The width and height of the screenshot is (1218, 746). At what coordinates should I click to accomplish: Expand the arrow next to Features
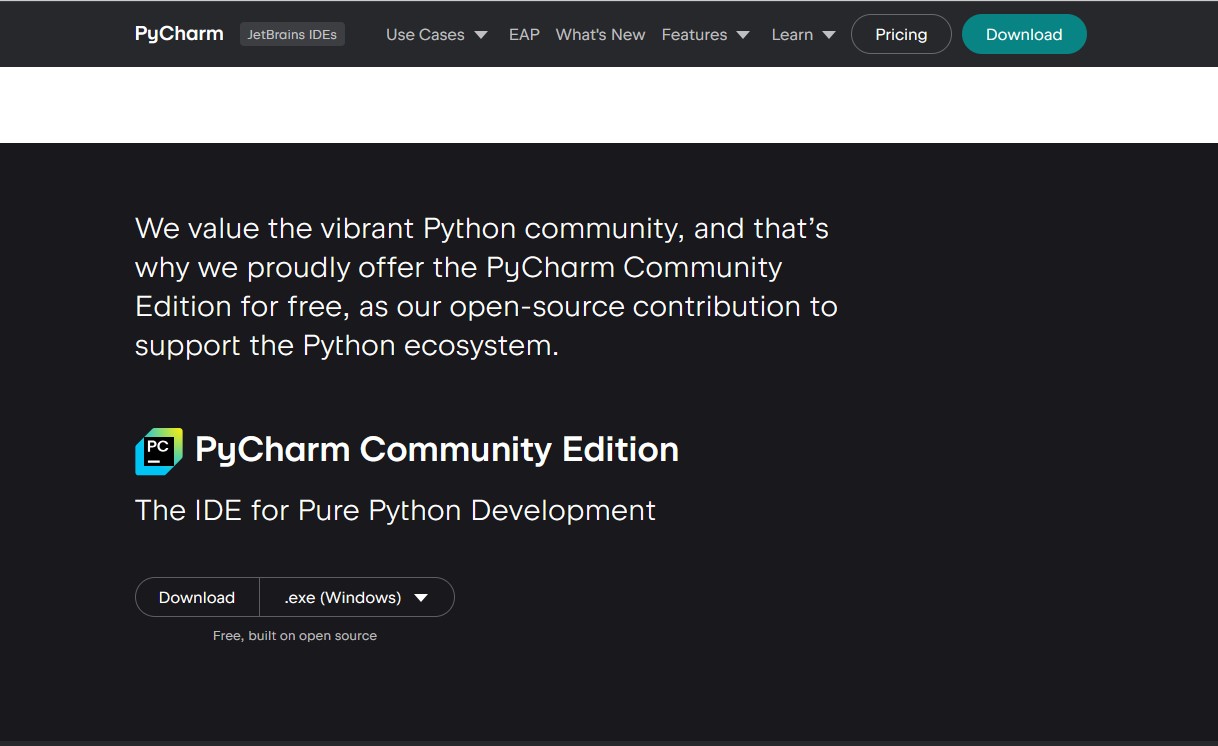click(x=743, y=35)
